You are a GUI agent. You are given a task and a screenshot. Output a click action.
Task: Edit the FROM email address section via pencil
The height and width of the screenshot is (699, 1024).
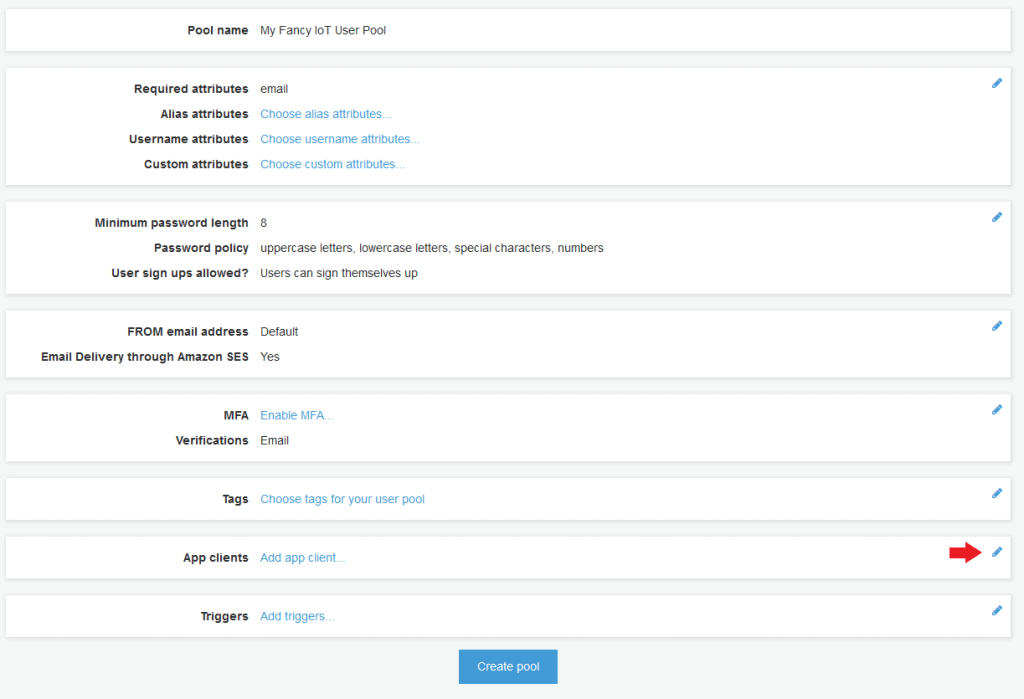pos(996,325)
